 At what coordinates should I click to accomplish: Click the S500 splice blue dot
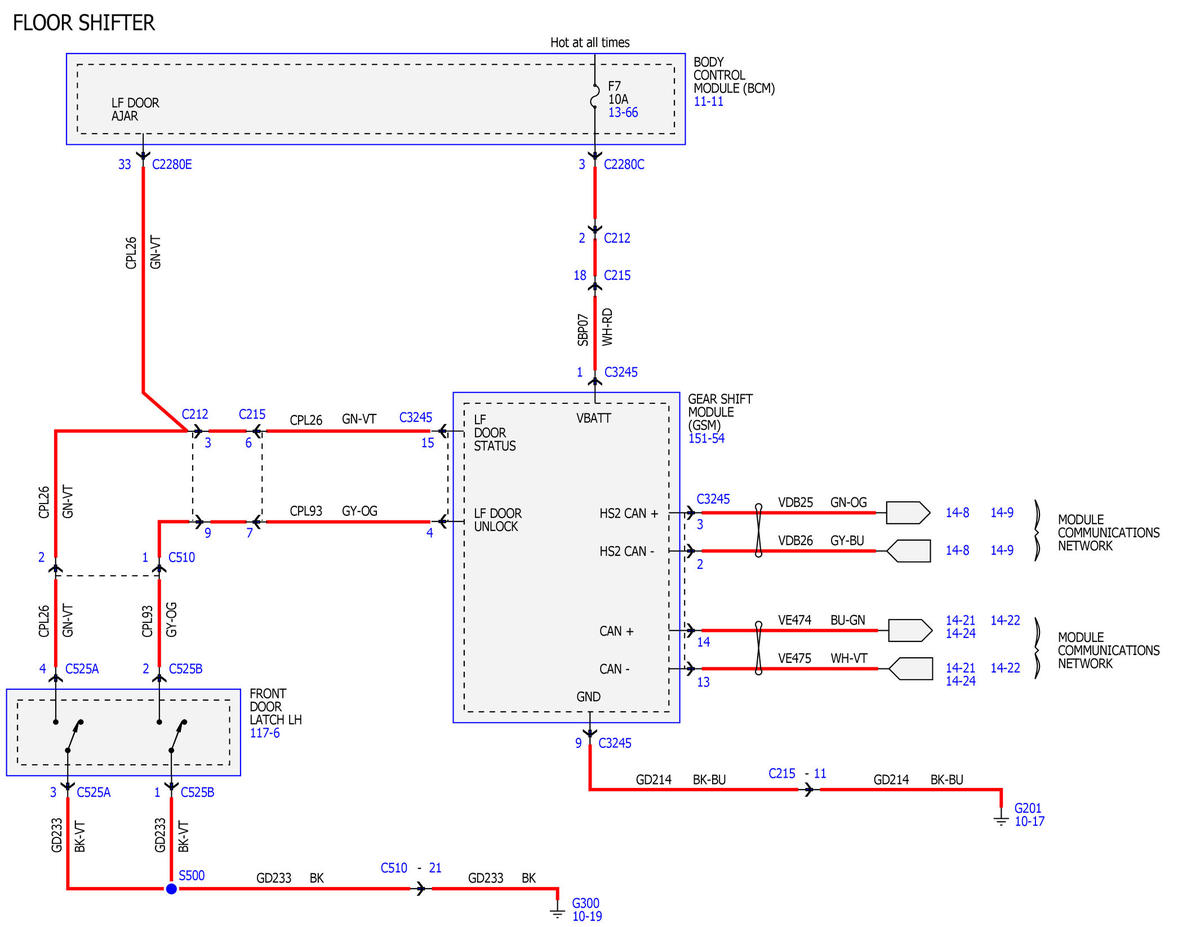click(171, 888)
